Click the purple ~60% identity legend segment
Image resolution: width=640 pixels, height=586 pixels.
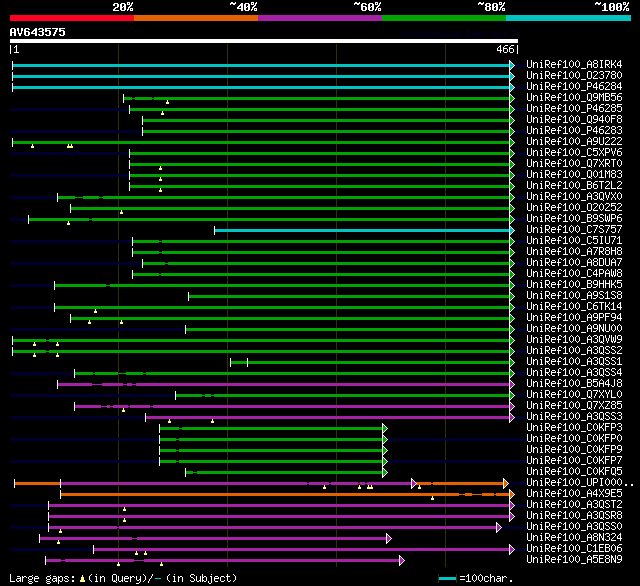(x=320, y=18)
